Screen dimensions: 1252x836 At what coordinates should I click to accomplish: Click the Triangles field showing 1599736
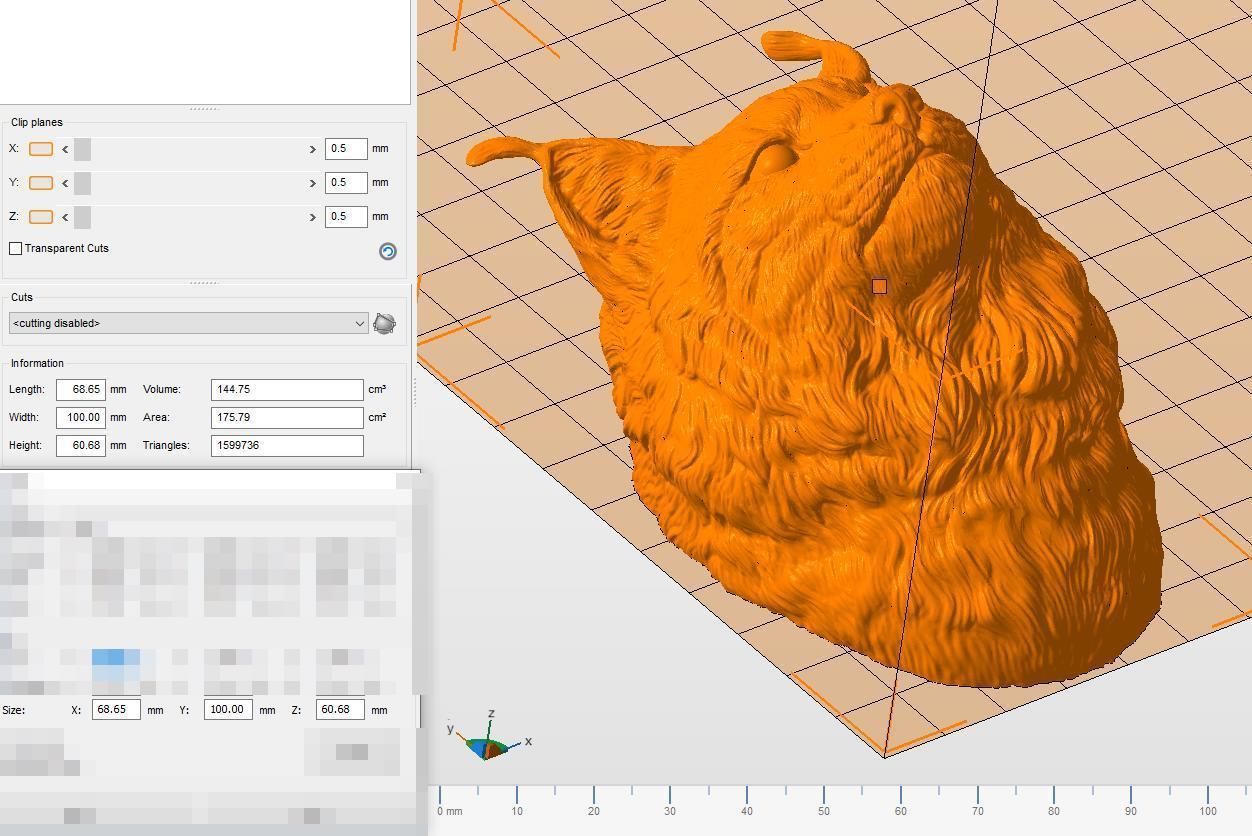[x=287, y=446]
